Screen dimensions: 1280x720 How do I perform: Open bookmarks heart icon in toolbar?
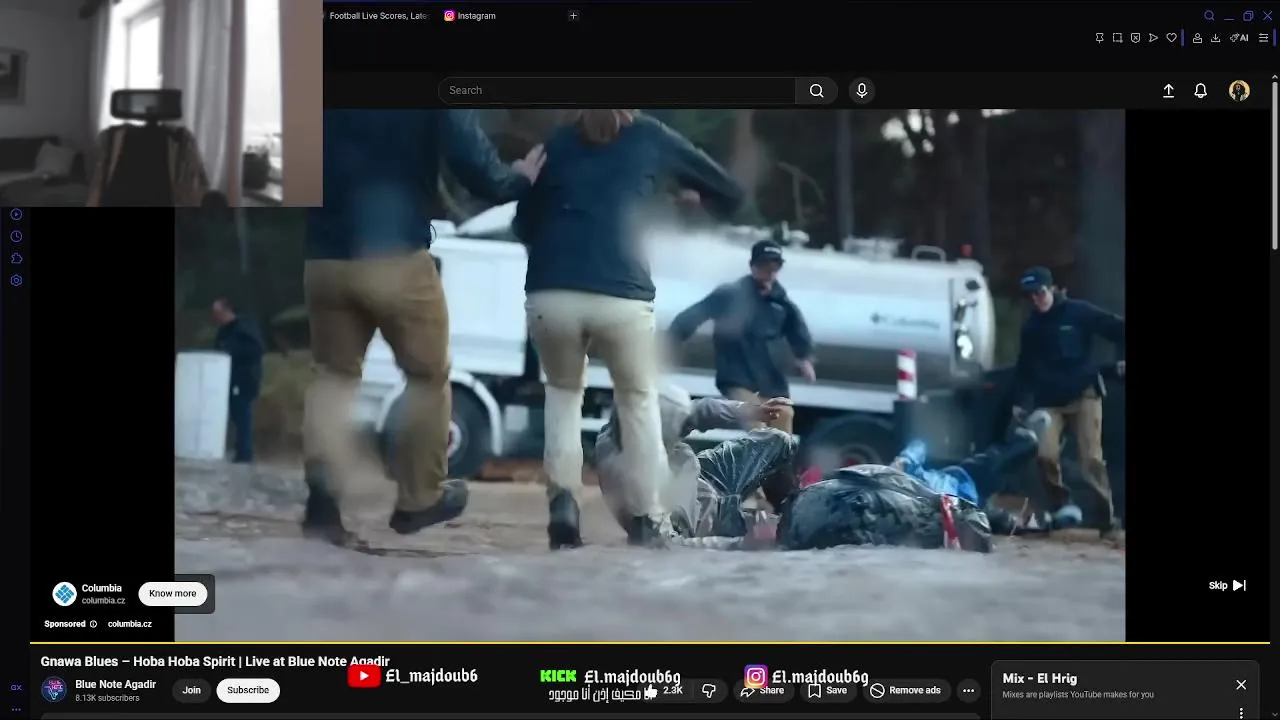1171,38
